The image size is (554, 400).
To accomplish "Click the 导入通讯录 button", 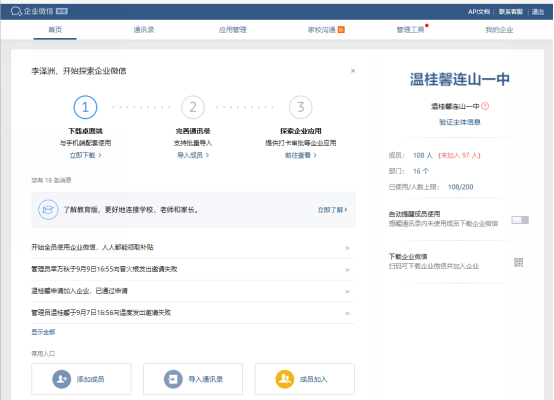I will (193, 379).
